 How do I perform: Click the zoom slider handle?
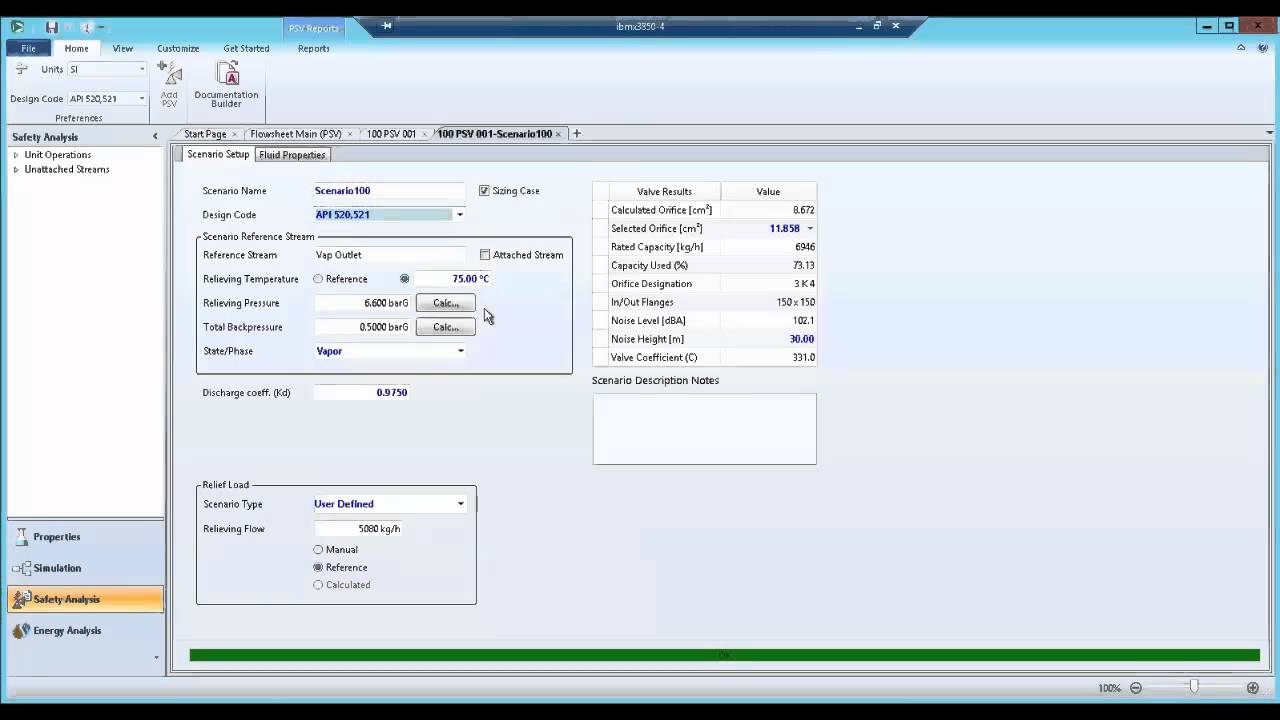[x=1194, y=688]
